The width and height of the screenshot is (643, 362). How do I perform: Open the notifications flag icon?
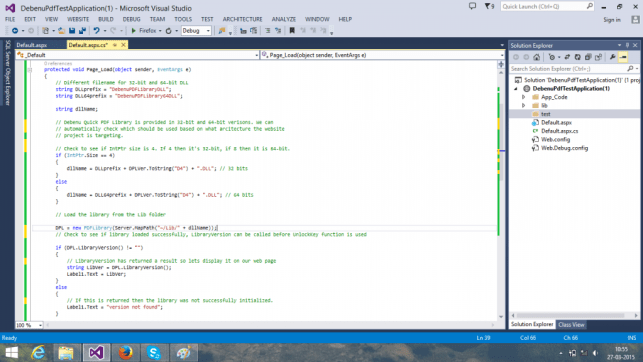pyautogui.click(x=489, y=7)
